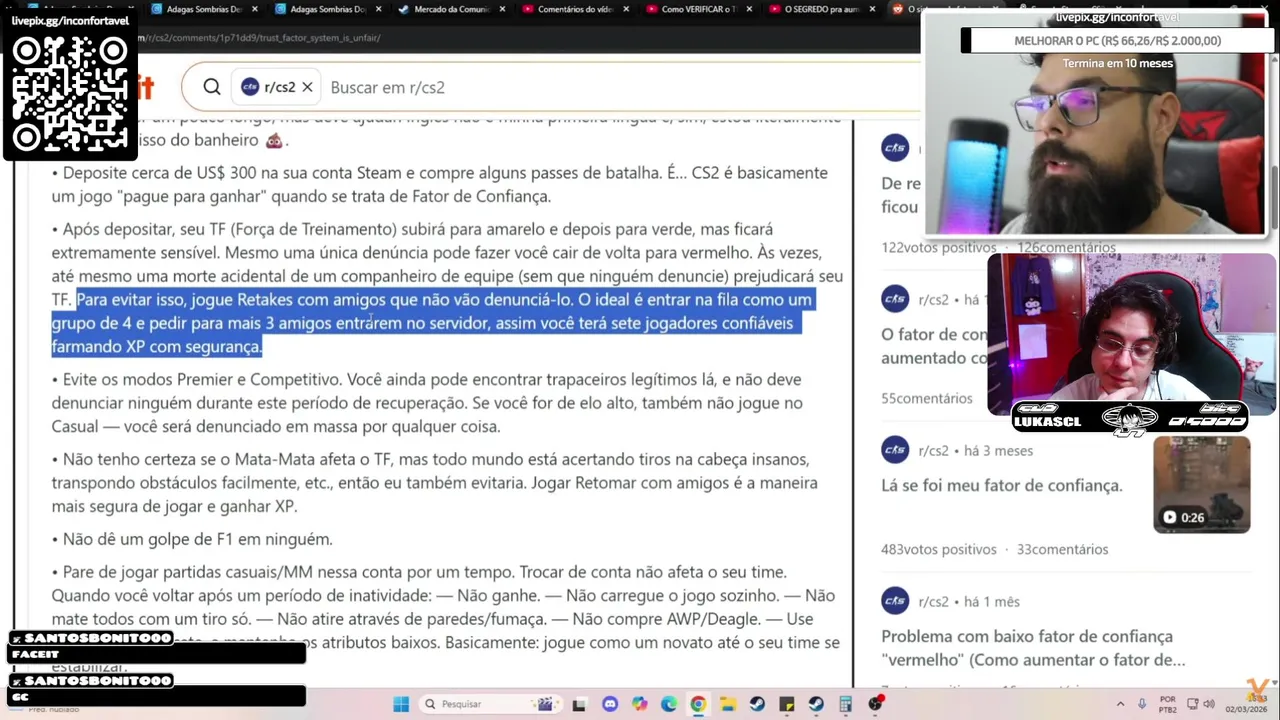Click the bullet starting 'Evite os modos Premier e Competitivo'
The height and width of the screenshot is (720, 1280).
coord(428,403)
